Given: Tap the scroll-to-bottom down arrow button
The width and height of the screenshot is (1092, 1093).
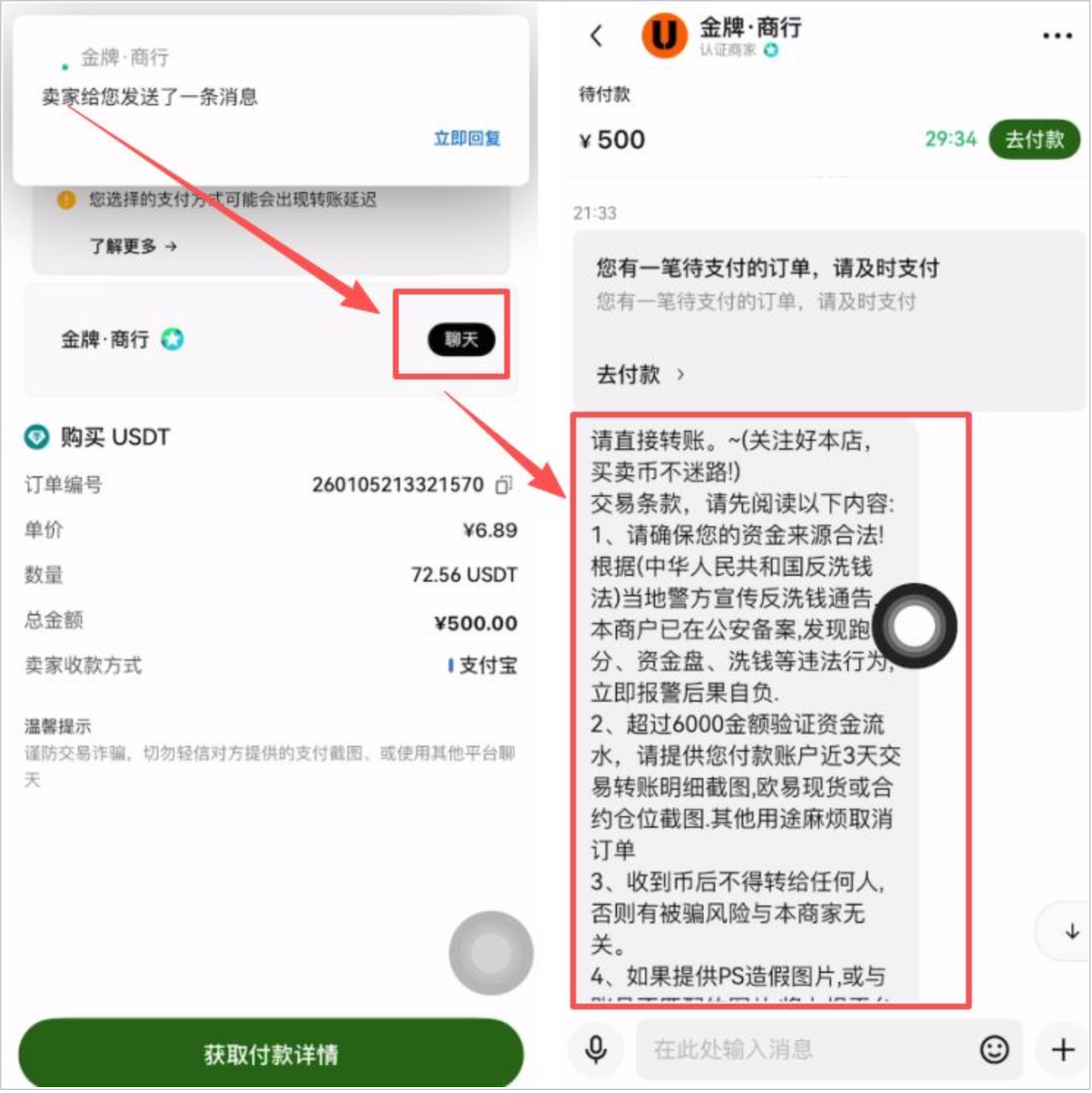Looking at the screenshot, I should pyautogui.click(x=1071, y=931).
